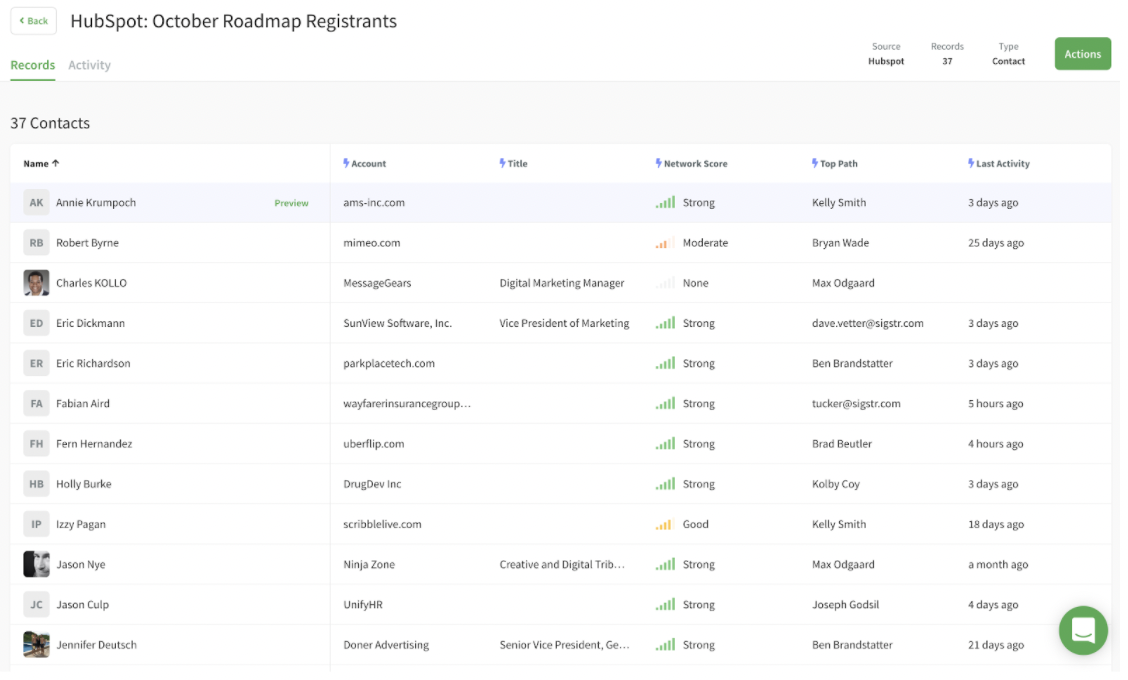Select Holly Burke contact name

click(83, 484)
